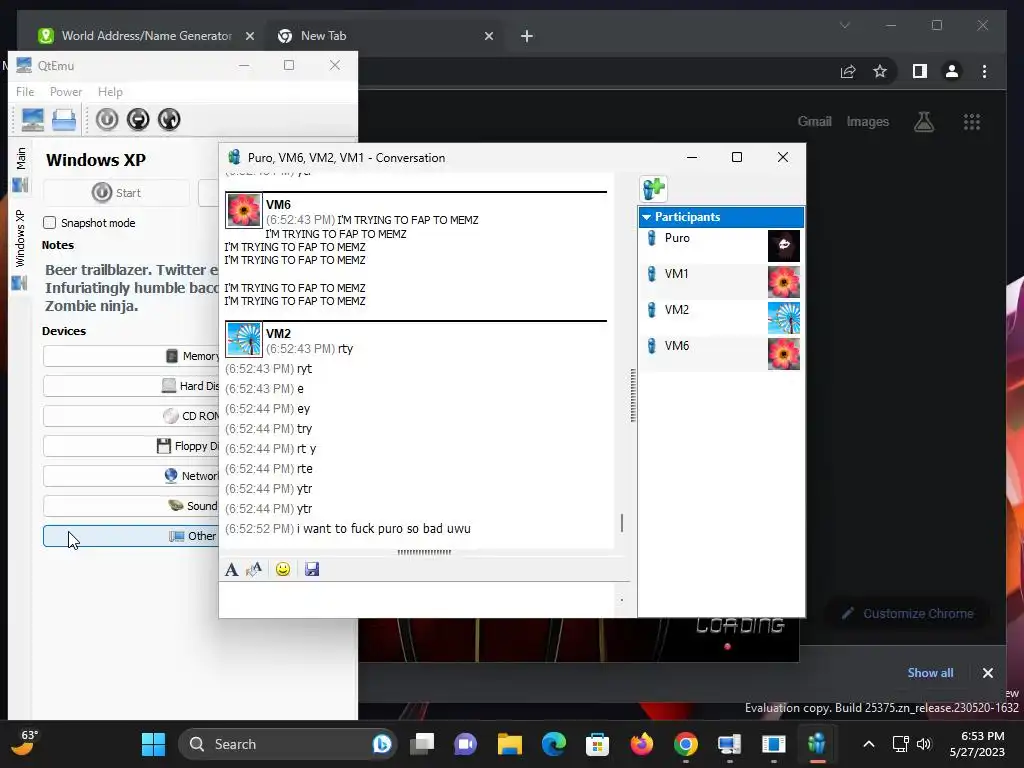Open the font formatting A icon
Screen dimensions: 1024x768
[x=231, y=569]
